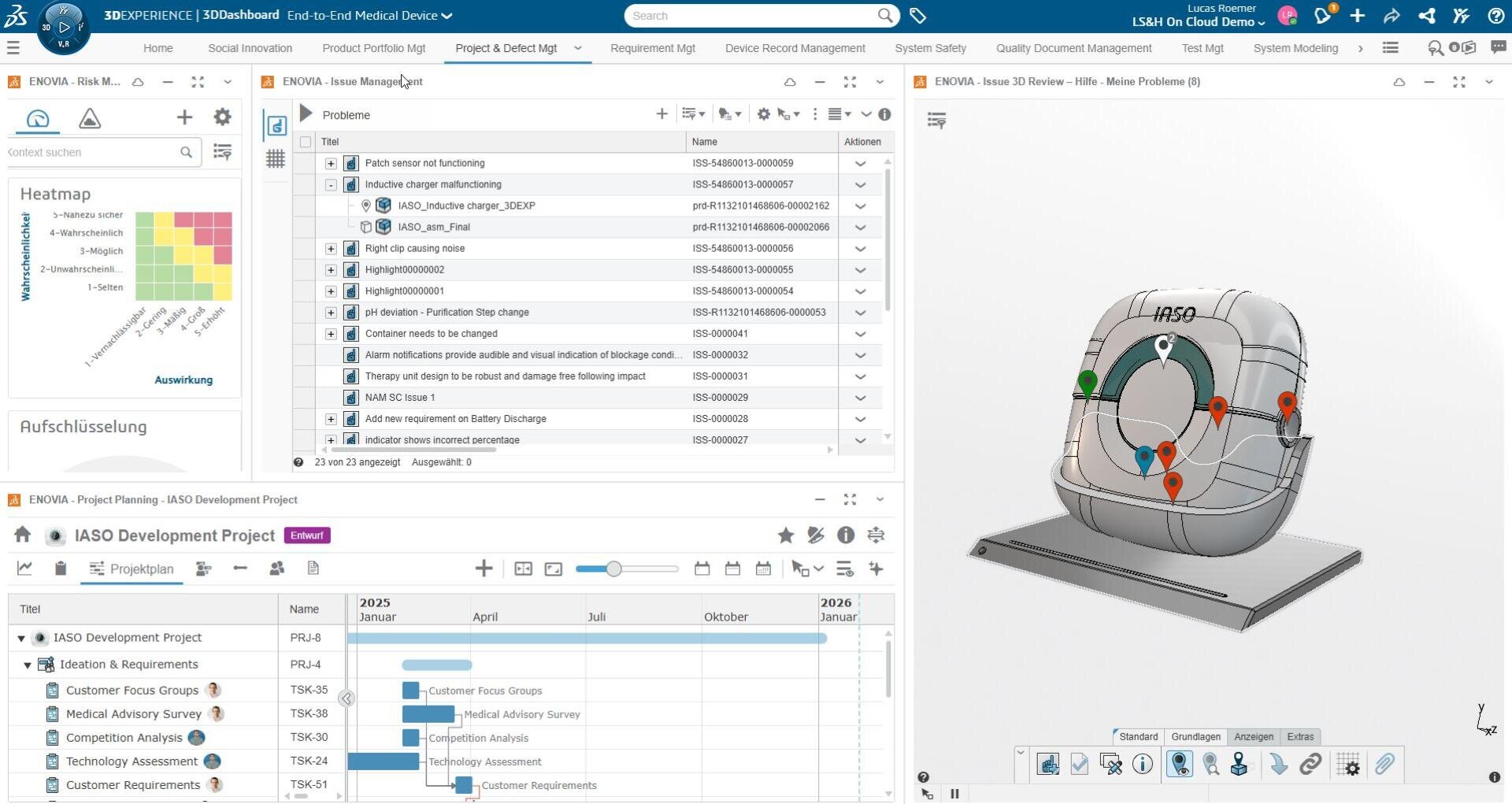Open System Safety tab
The height and width of the screenshot is (804, 1512).
930,48
